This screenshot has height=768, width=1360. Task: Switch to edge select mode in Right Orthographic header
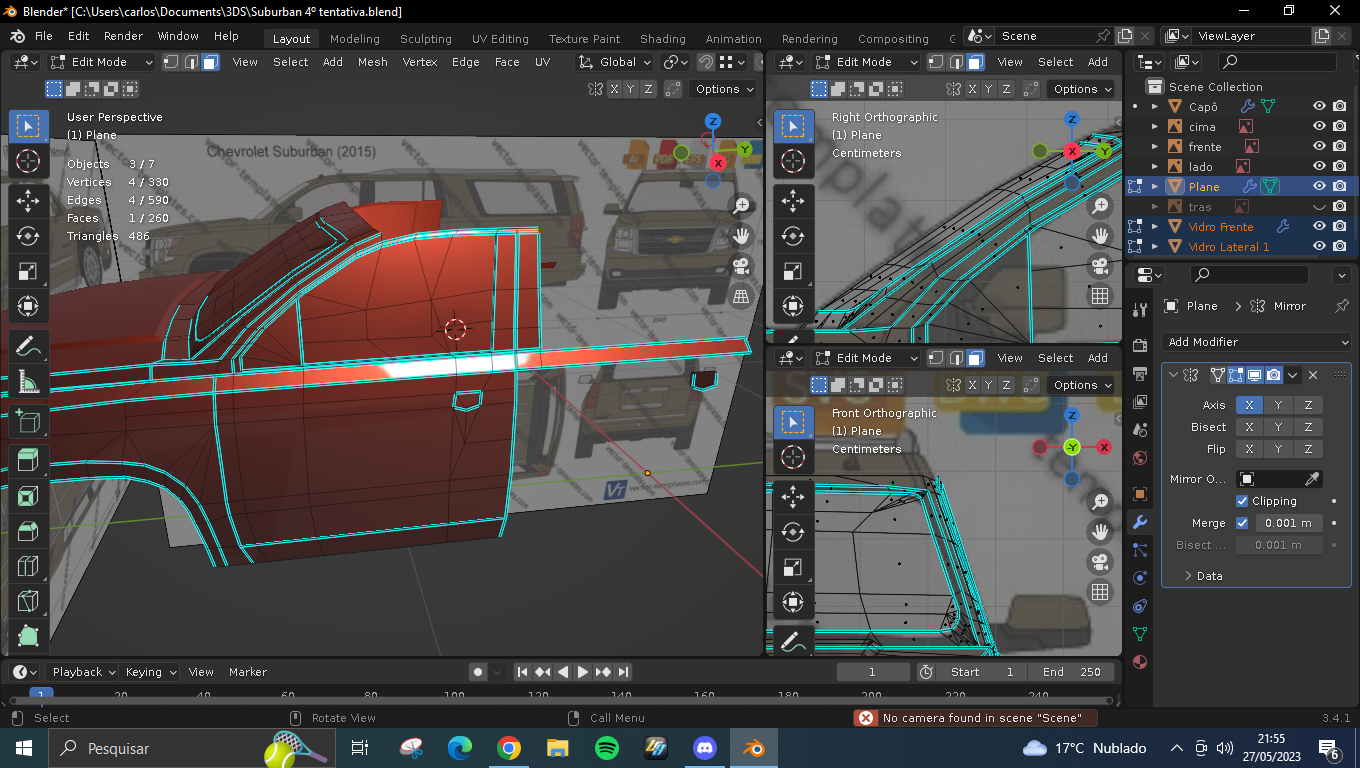955,62
